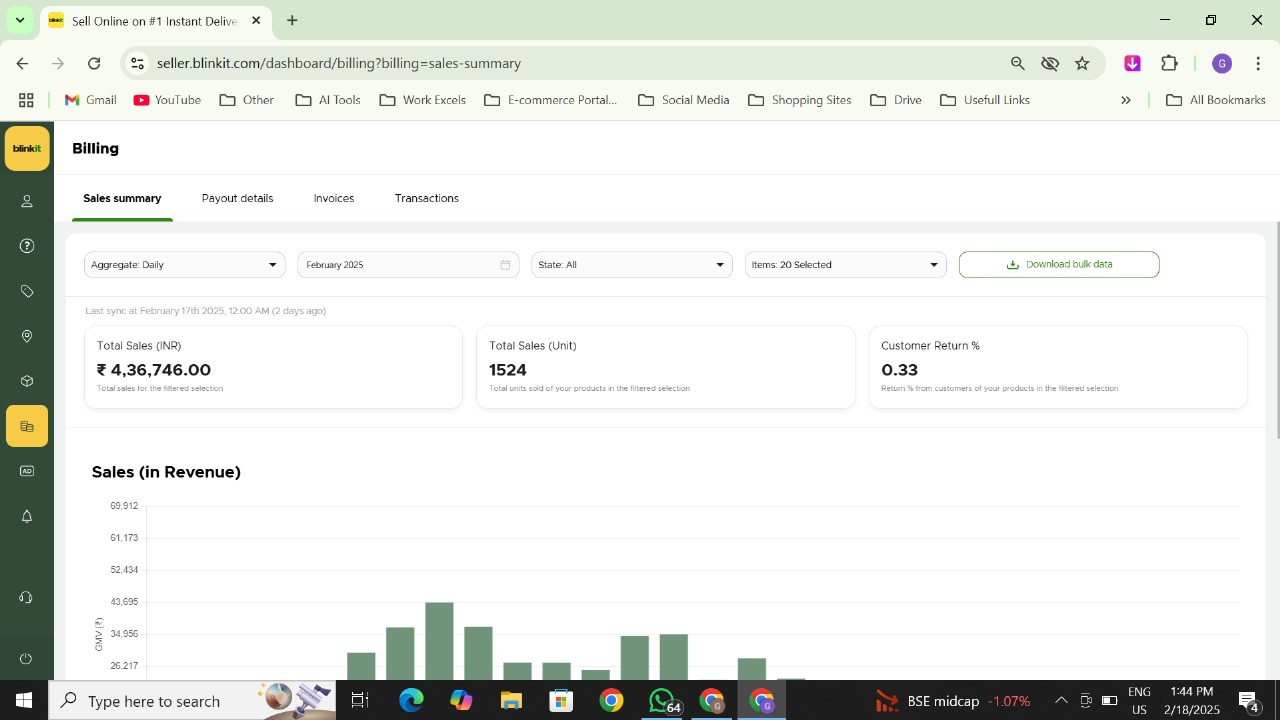Image resolution: width=1280 pixels, height=720 pixels.
Task: Click the Download bulk data button
Action: point(1059,265)
